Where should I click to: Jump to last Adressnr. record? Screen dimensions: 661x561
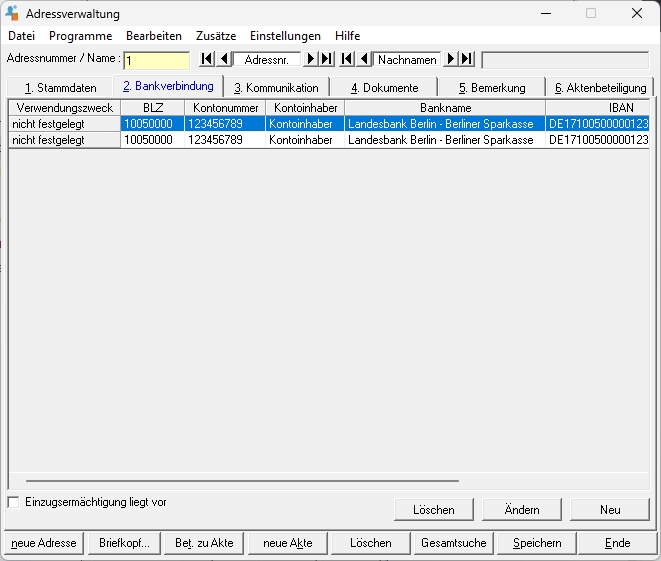(326, 60)
